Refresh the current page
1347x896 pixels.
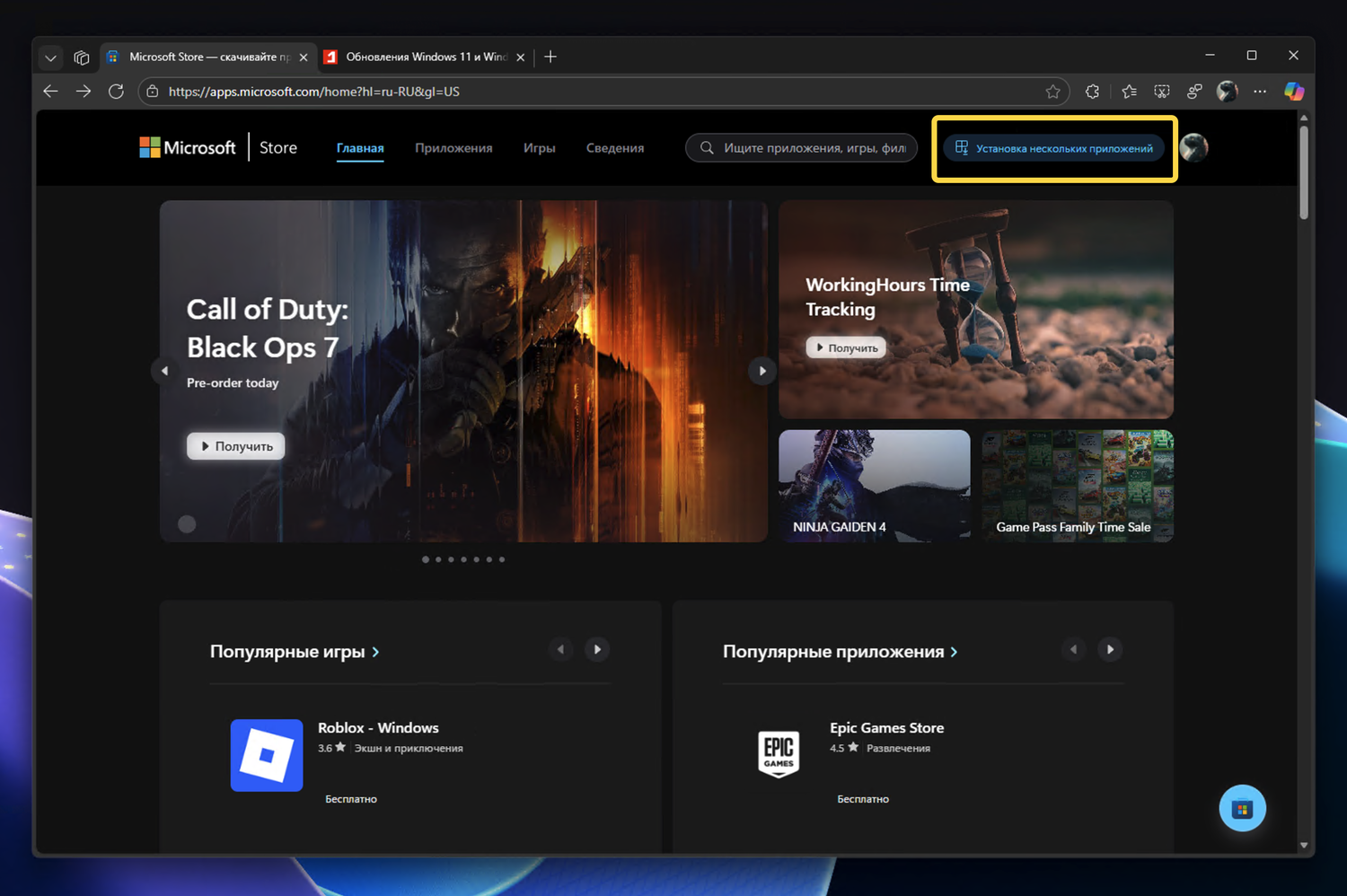pos(116,92)
